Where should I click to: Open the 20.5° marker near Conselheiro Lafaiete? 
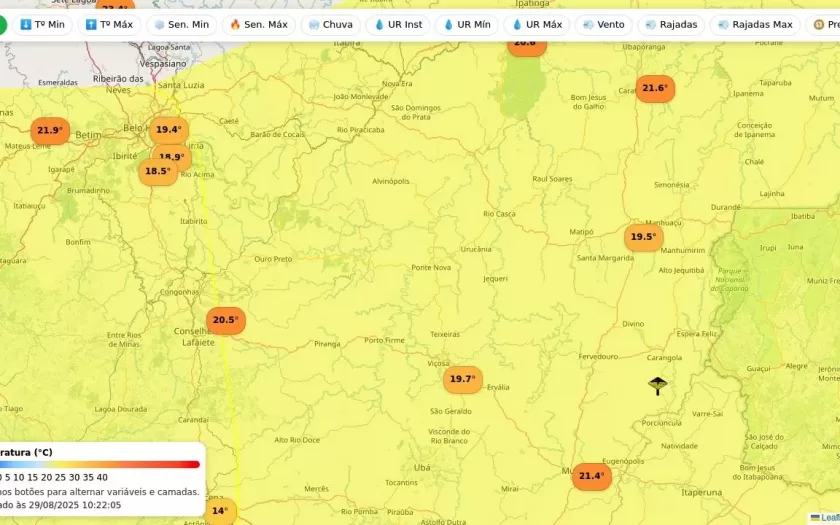click(225, 320)
